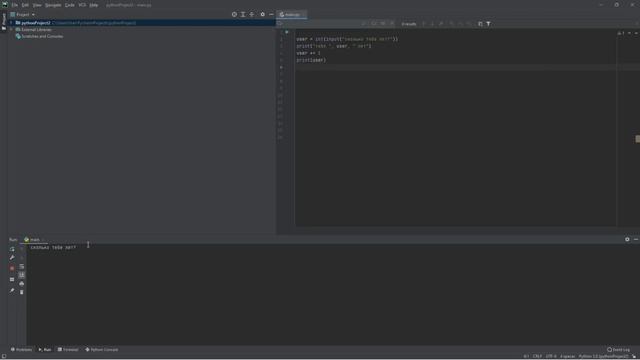This screenshot has height=360, width=640.
Task: Select Scratches and Consoles item
Action: [42, 36]
